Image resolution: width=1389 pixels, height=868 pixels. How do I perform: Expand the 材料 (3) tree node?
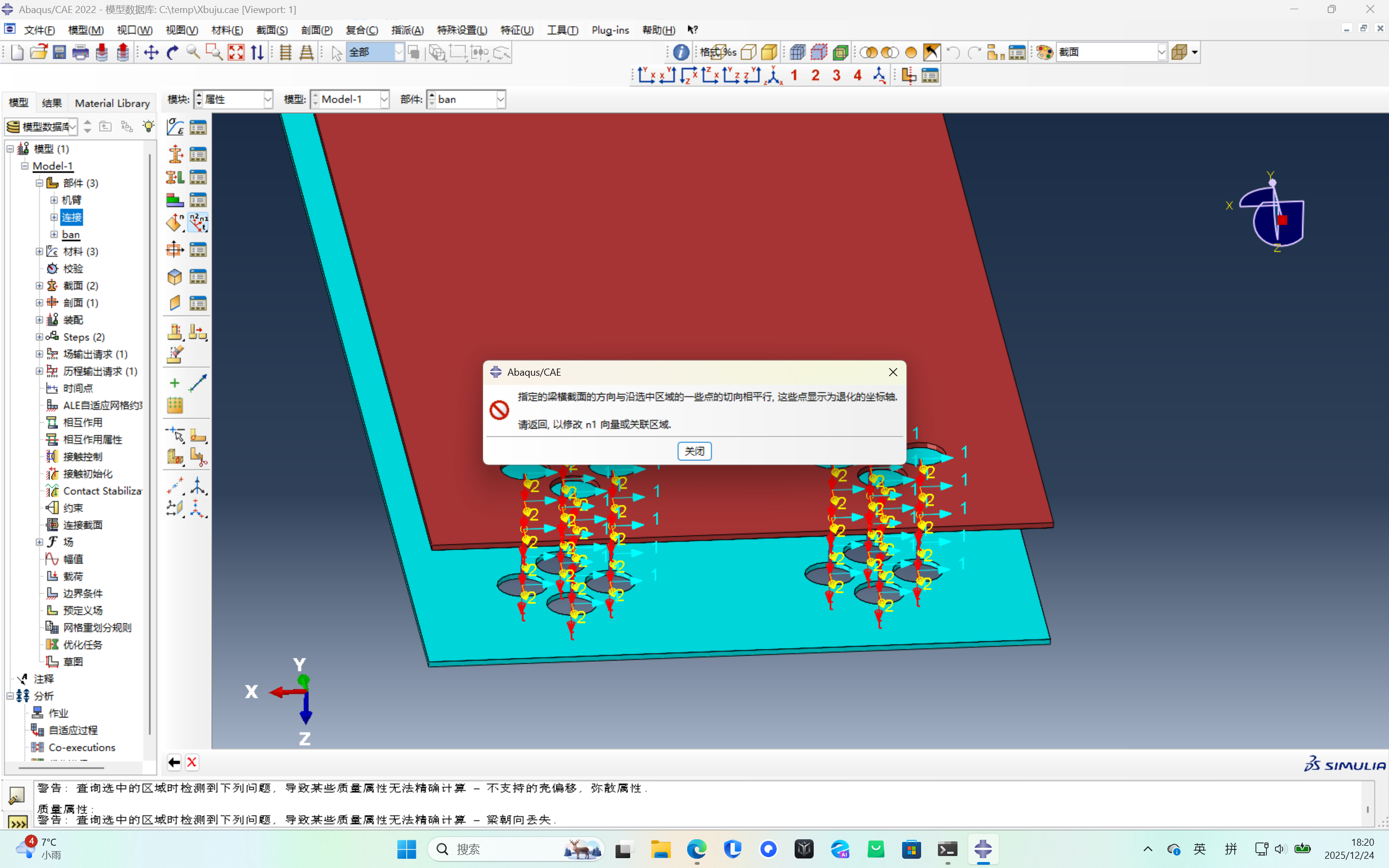[x=39, y=251]
